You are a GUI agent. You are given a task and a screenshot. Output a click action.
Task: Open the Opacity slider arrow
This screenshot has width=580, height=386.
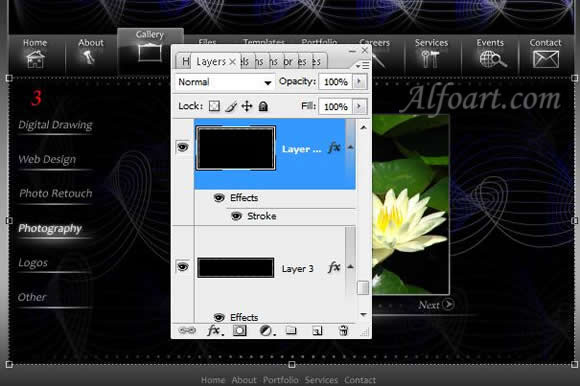359,81
